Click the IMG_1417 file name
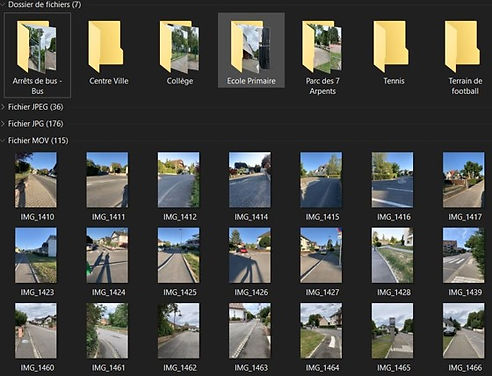 pos(465,217)
